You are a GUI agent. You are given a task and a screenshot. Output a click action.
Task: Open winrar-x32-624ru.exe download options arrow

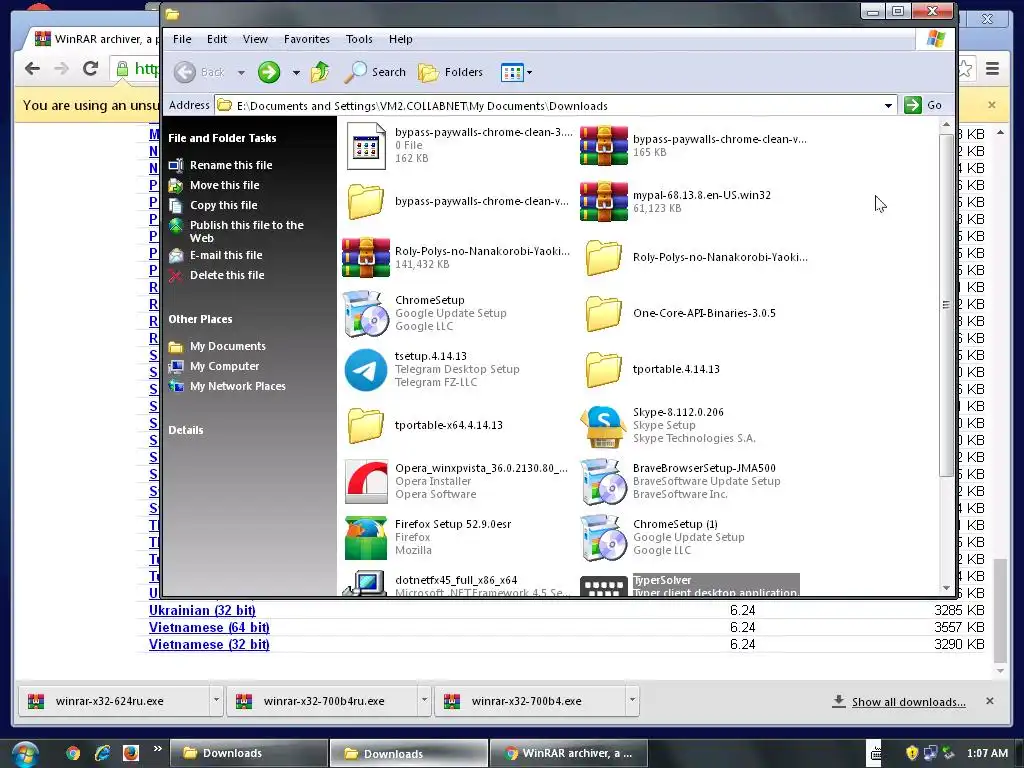(x=216, y=700)
